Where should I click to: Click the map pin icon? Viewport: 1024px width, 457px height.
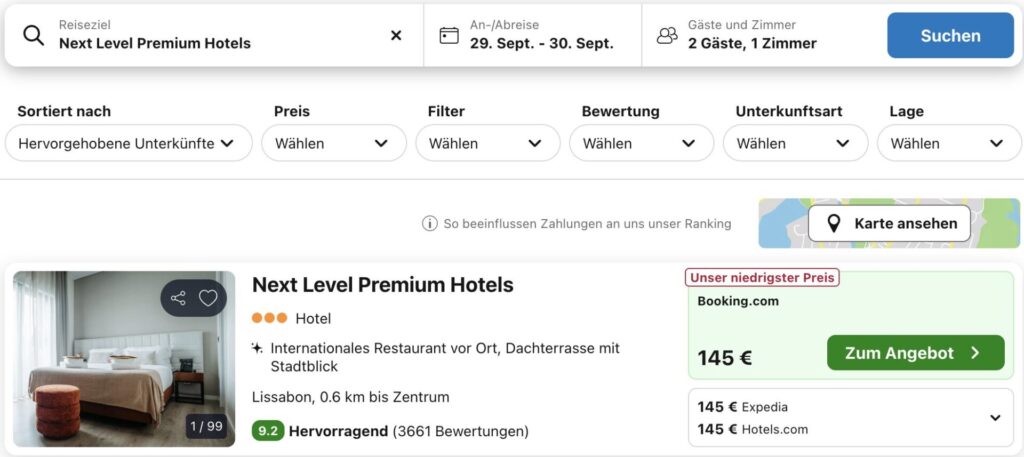tap(833, 224)
